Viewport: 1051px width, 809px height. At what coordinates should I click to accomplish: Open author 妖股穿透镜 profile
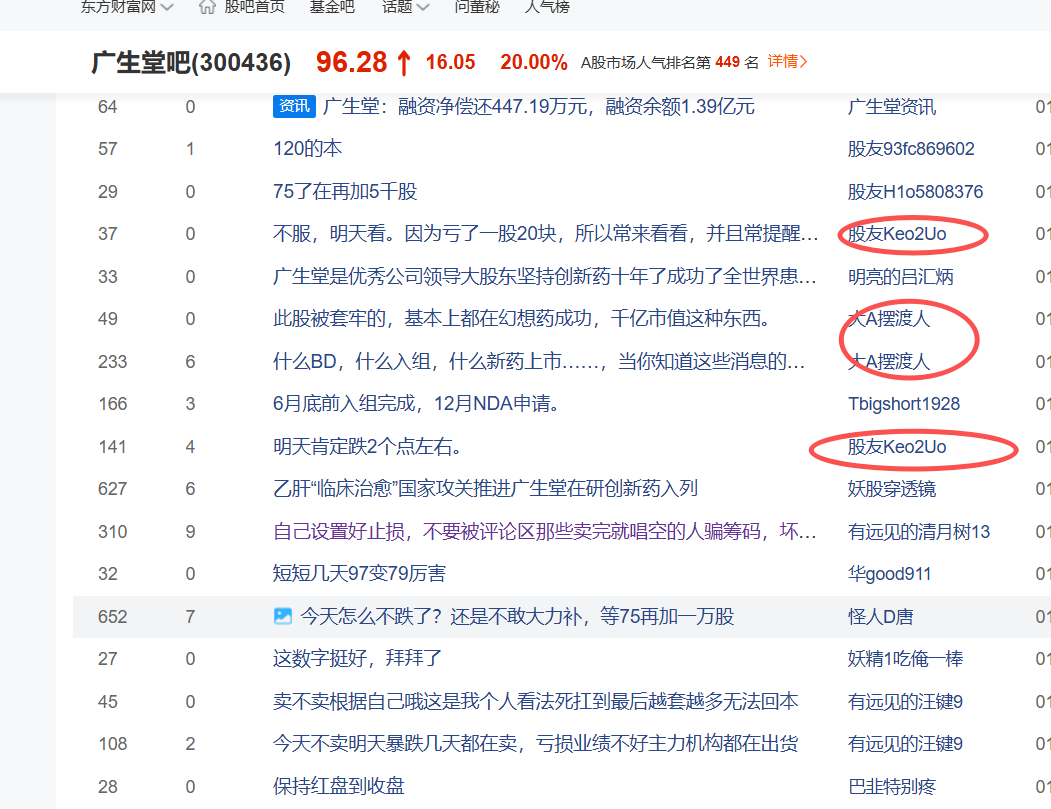[891, 489]
